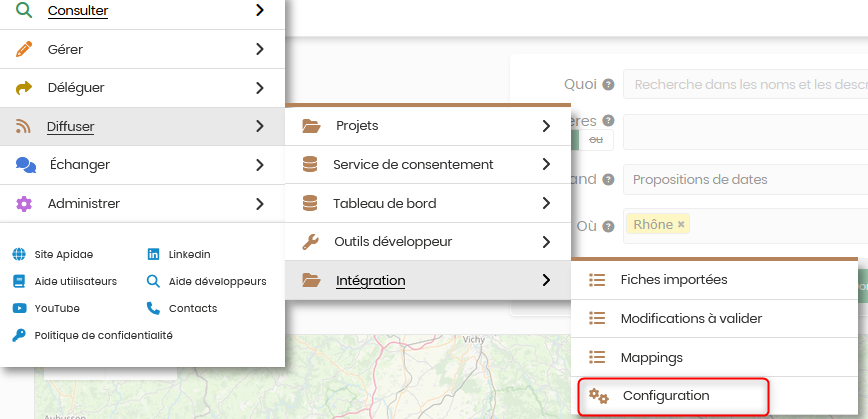
Task: Click the Mappings list icon
Action: [x=597, y=357]
